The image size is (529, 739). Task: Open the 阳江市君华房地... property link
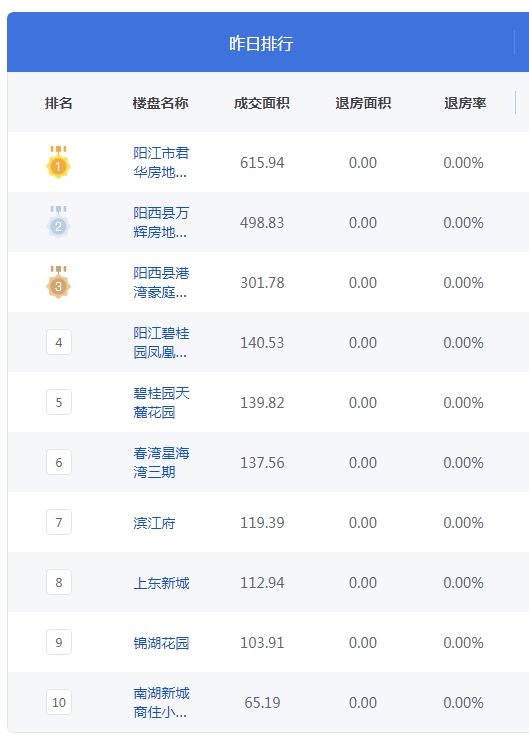[161, 163]
